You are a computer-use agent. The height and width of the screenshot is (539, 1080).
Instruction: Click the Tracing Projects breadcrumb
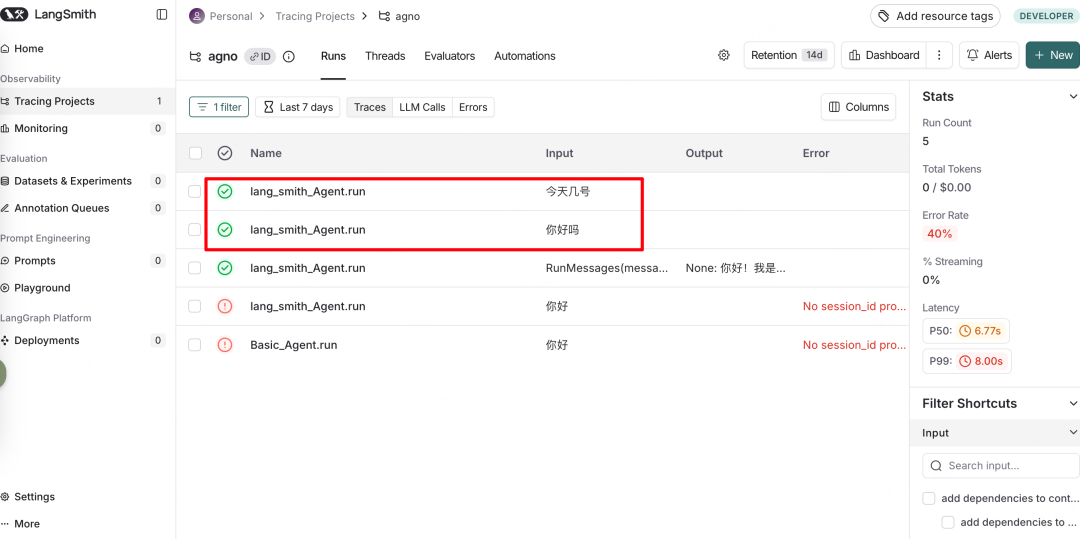coord(315,16)
